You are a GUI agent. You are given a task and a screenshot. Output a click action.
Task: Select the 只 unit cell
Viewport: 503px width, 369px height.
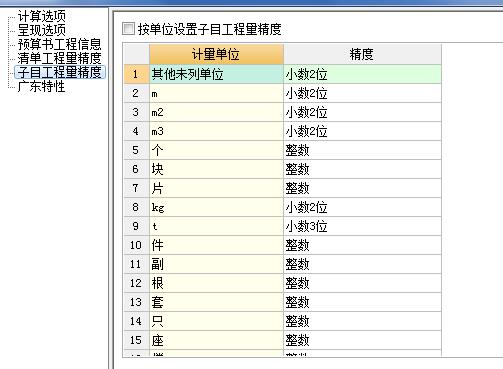216,321
